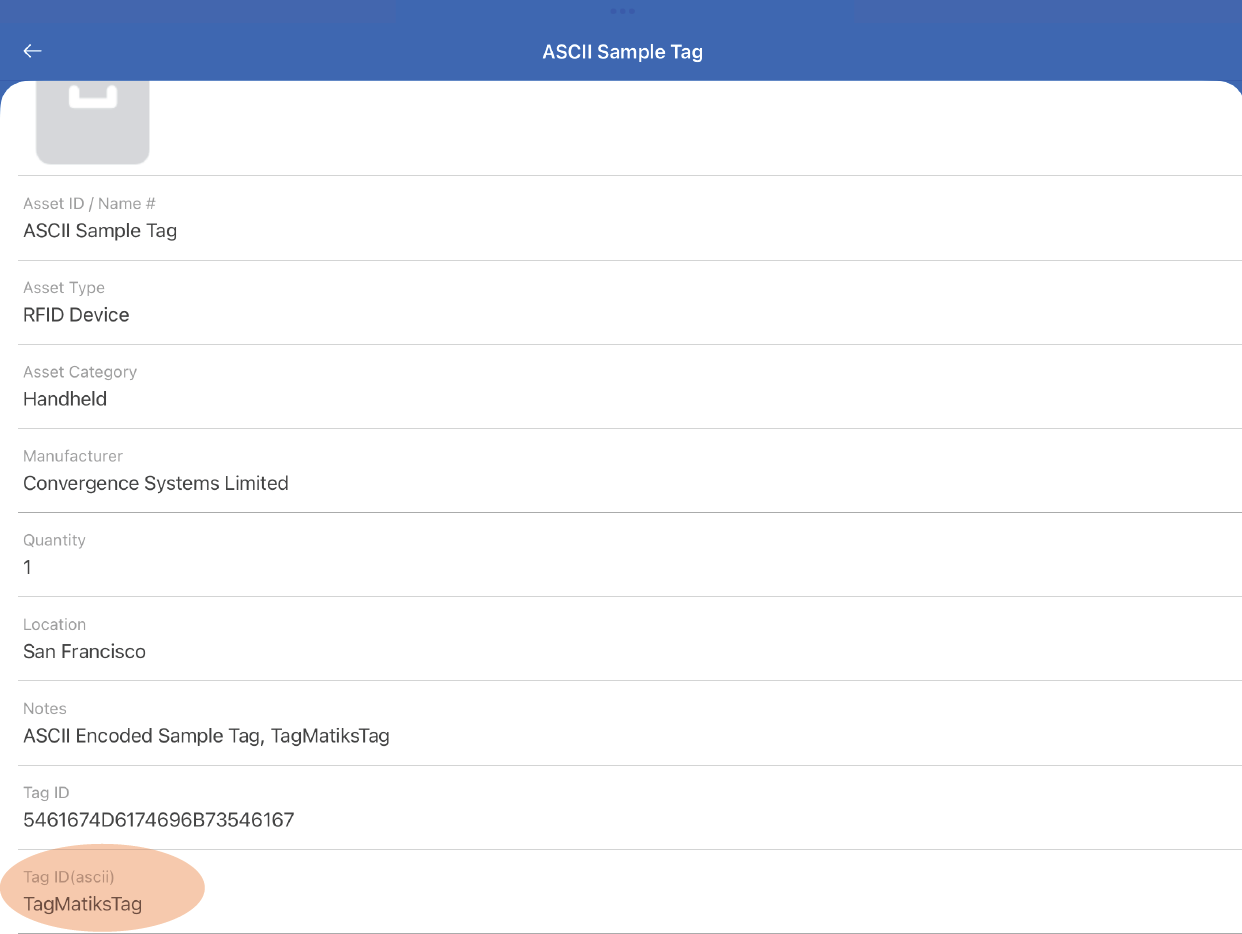Click the Quantity field label
Screen dimensions: 1242x934
tap(54, 540)
